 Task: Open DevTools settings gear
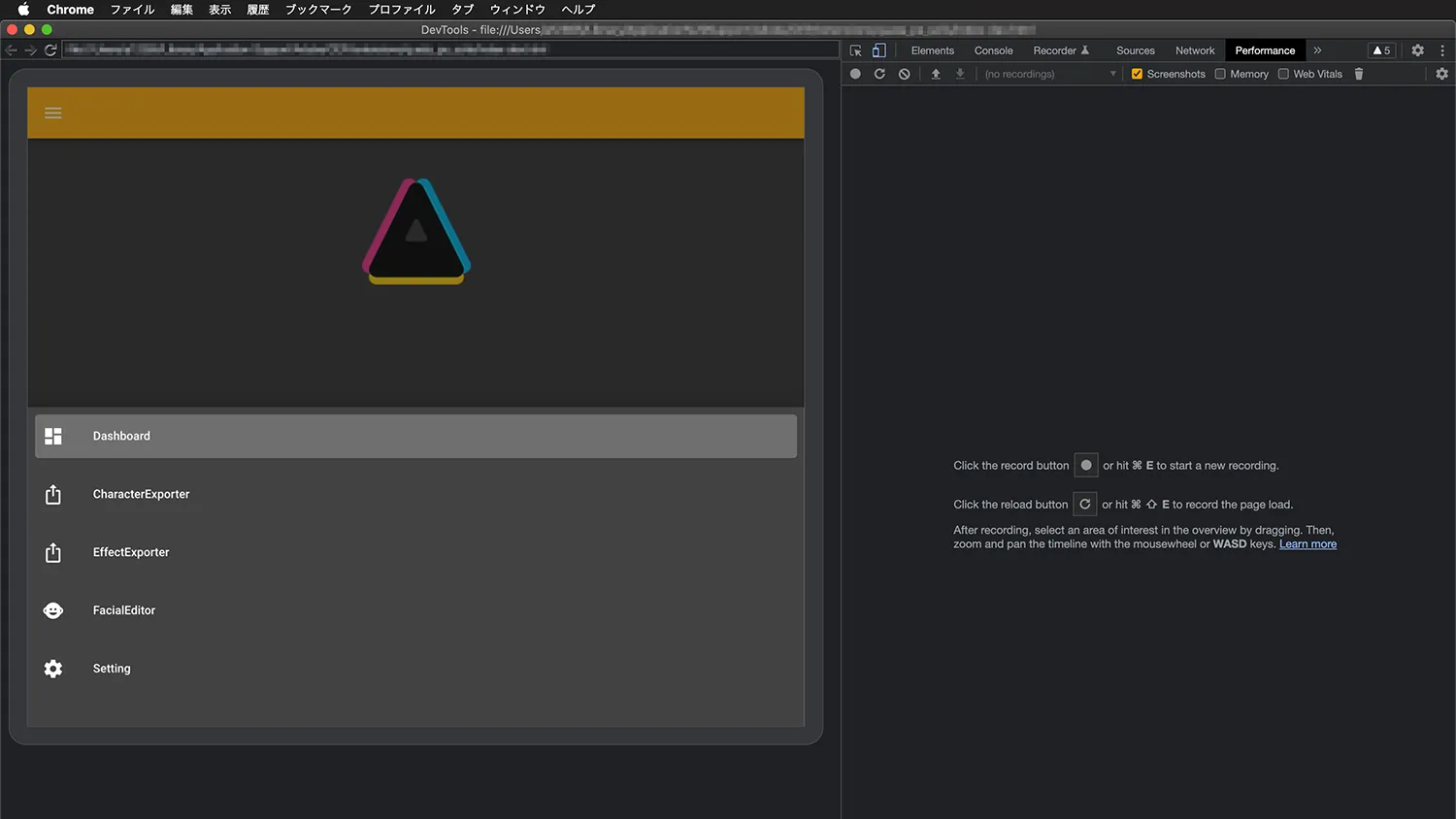1418,50
